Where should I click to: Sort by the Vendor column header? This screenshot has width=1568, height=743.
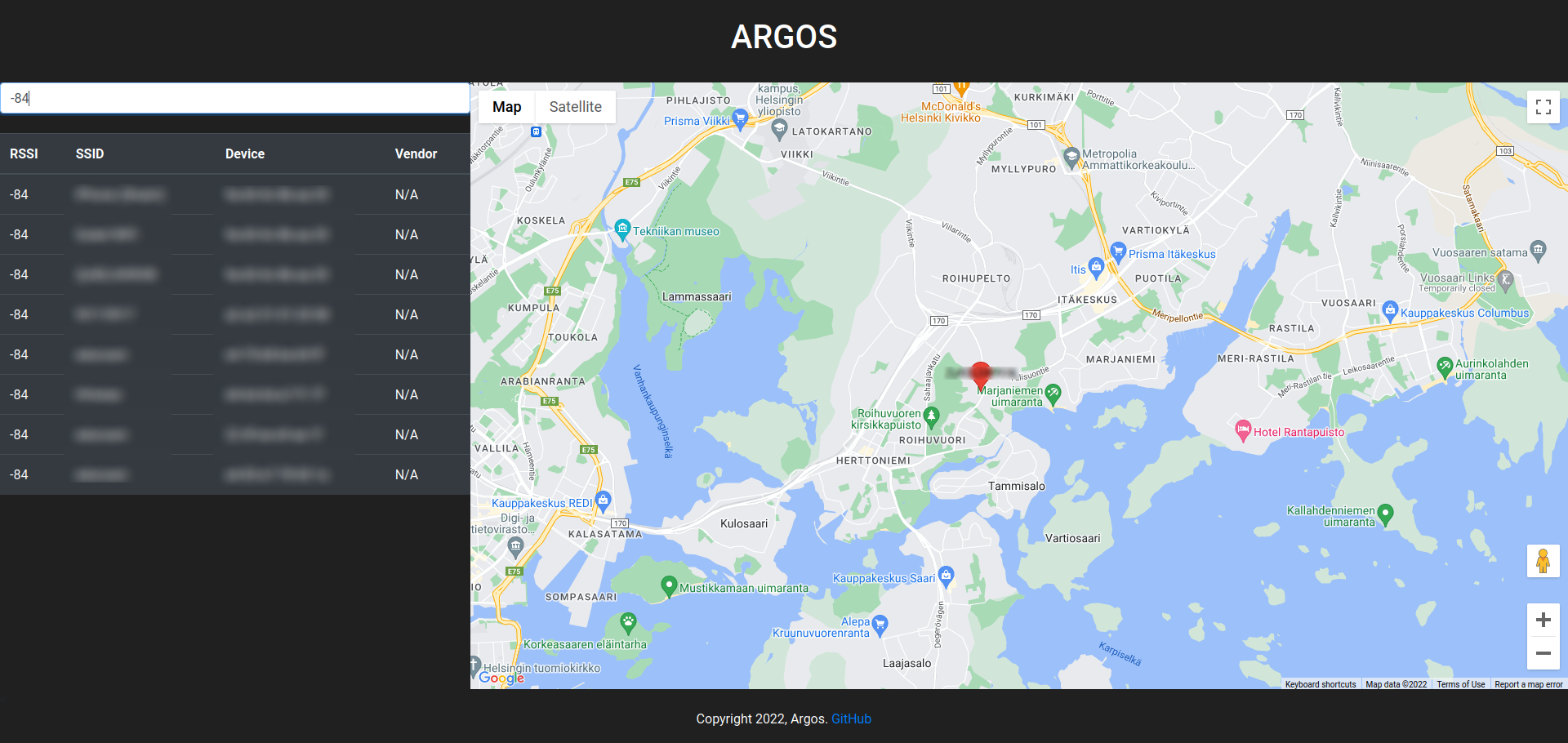[x=416, y=153]
